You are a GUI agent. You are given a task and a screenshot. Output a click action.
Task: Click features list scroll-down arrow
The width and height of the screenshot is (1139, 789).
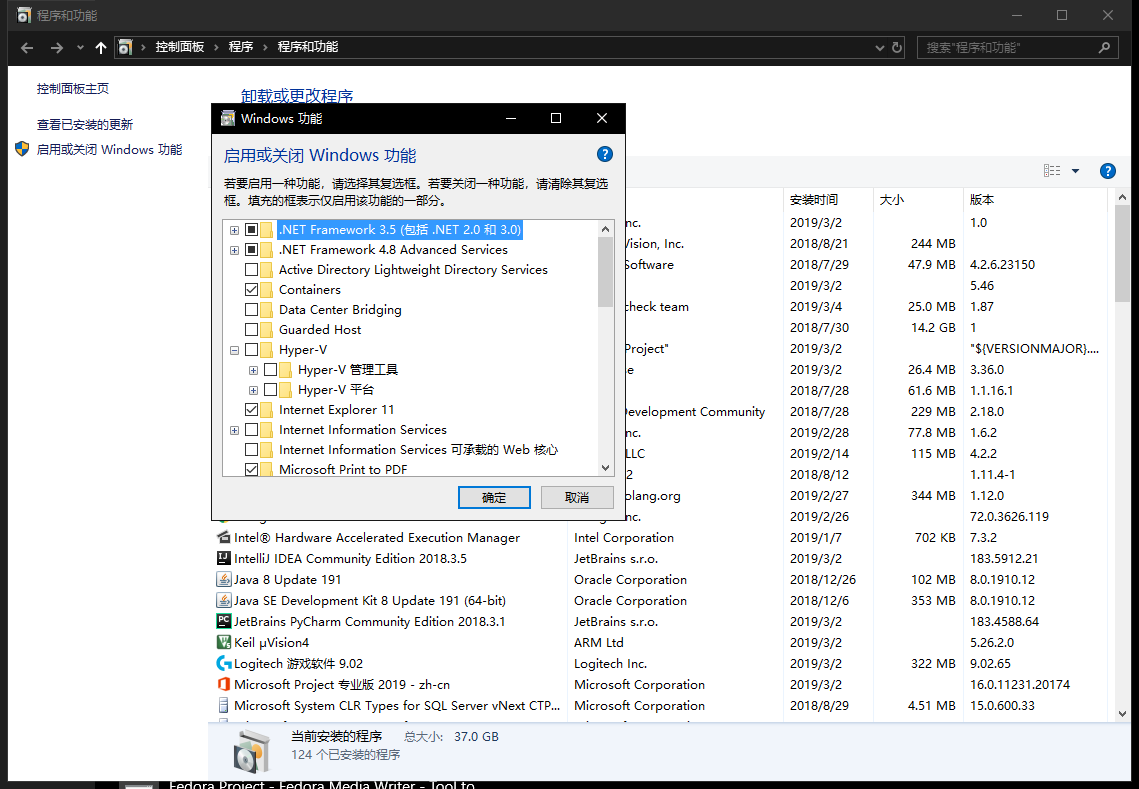click(605, 469)
